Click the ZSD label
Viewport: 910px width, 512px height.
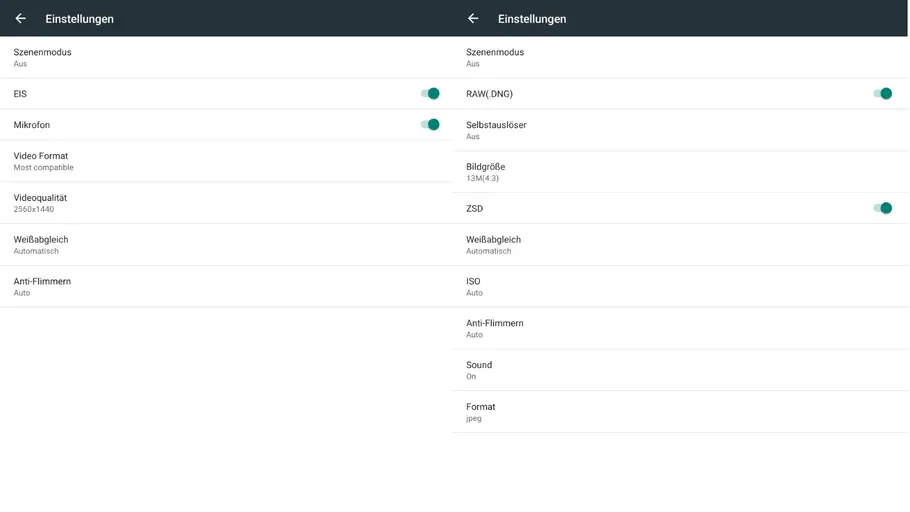tap(474, 208)
